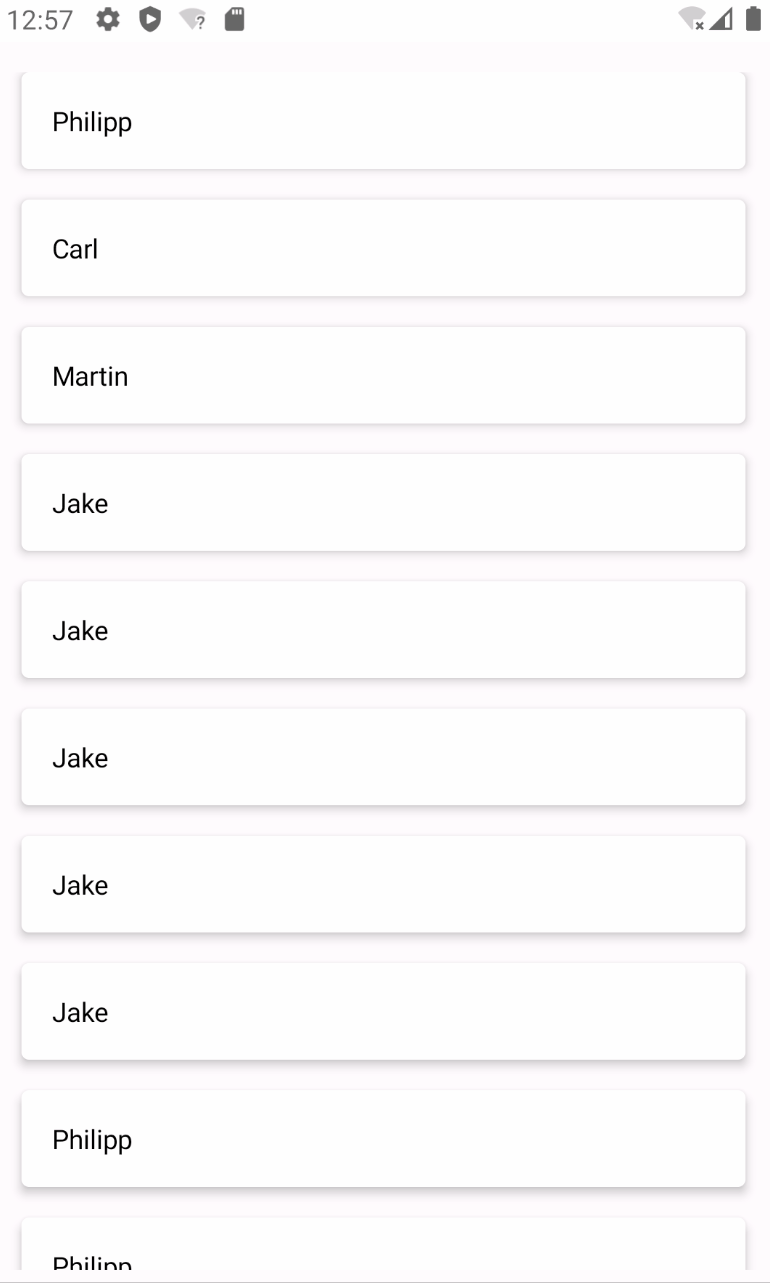Image resolution: width=770 pixels, height=1283 pixels.
Task: Click the "Martin" name text
Action: (90, 376)
